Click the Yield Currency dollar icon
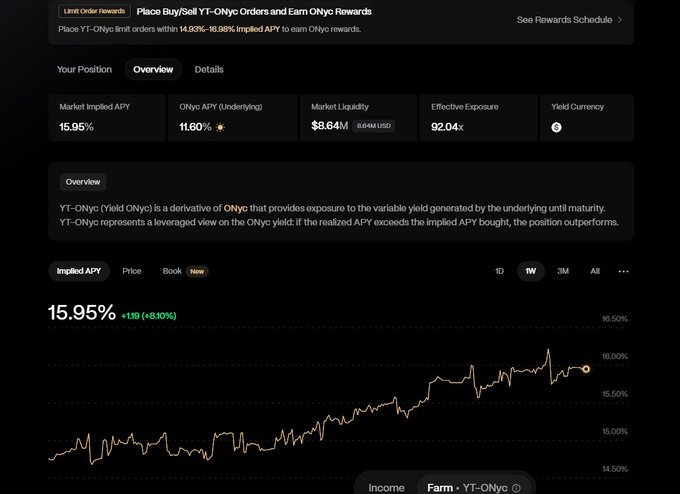 coord(556,127)
